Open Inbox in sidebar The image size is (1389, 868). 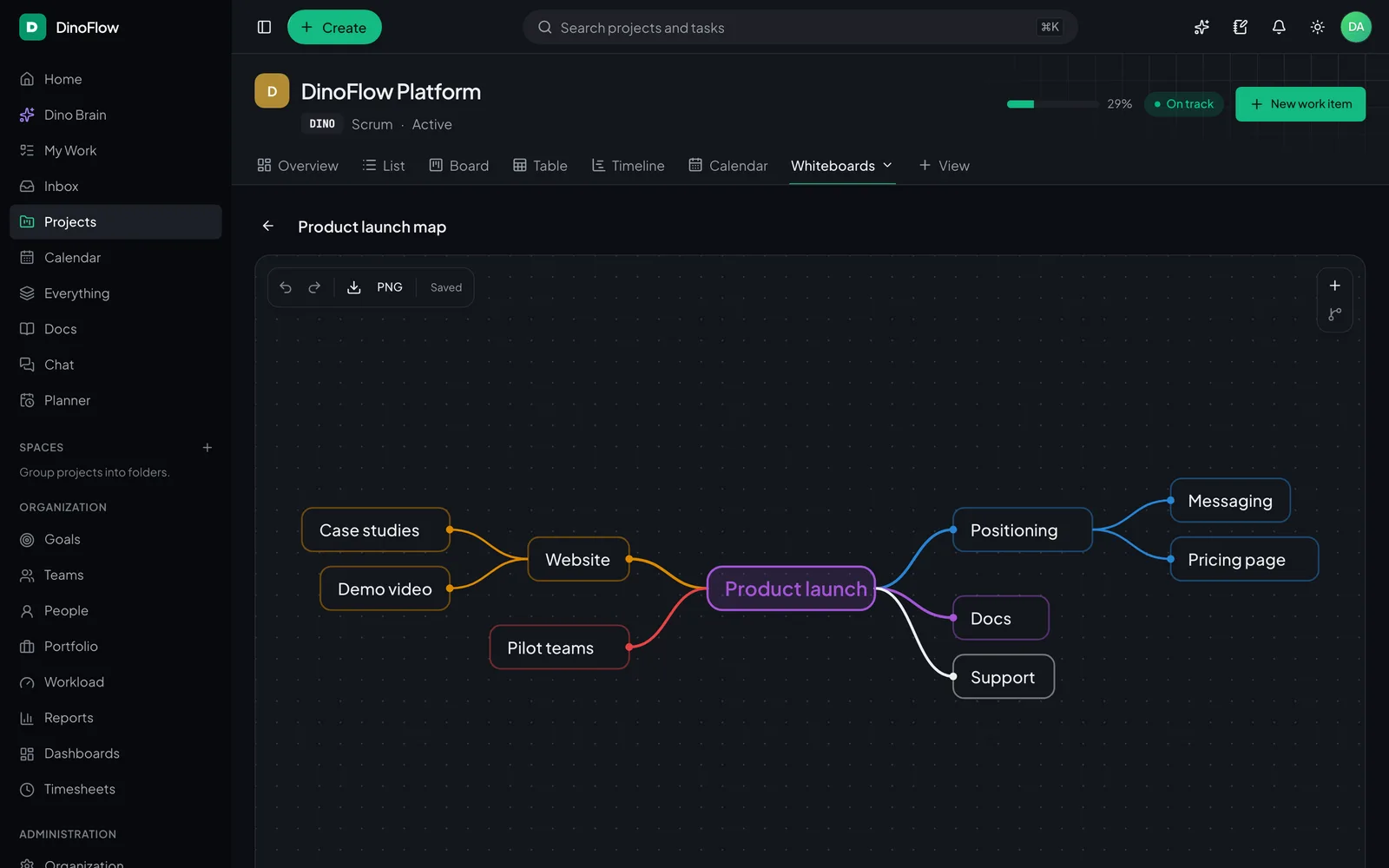pos(115,186)
